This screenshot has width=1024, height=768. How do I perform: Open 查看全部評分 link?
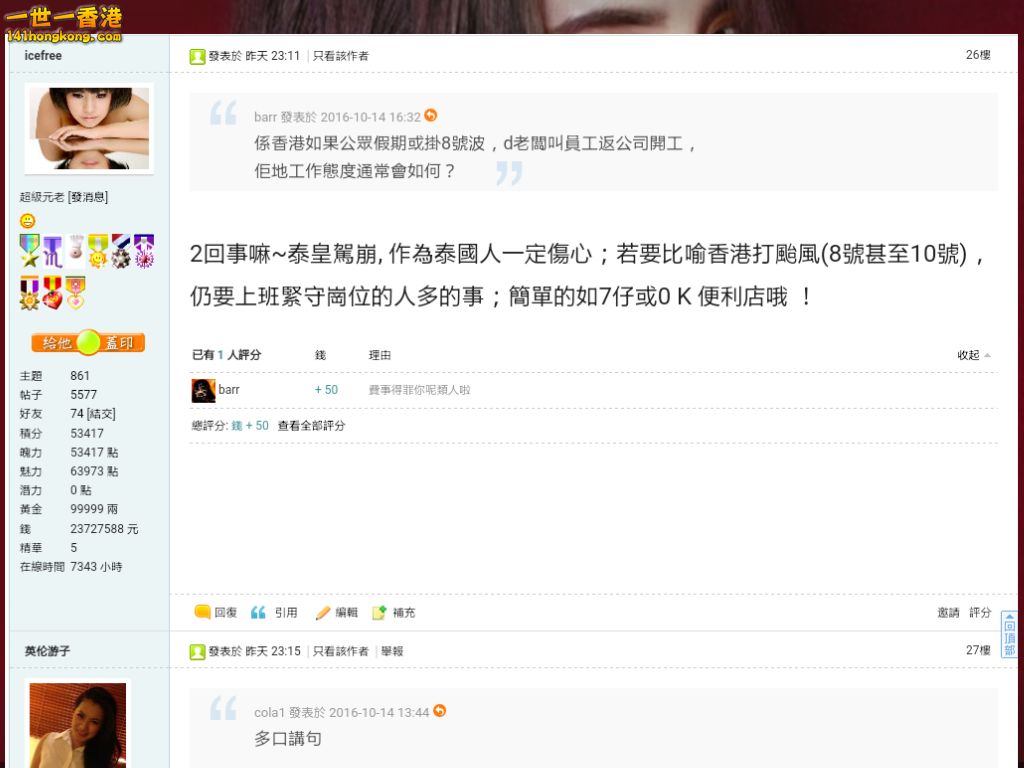click(x=312, y=426)
